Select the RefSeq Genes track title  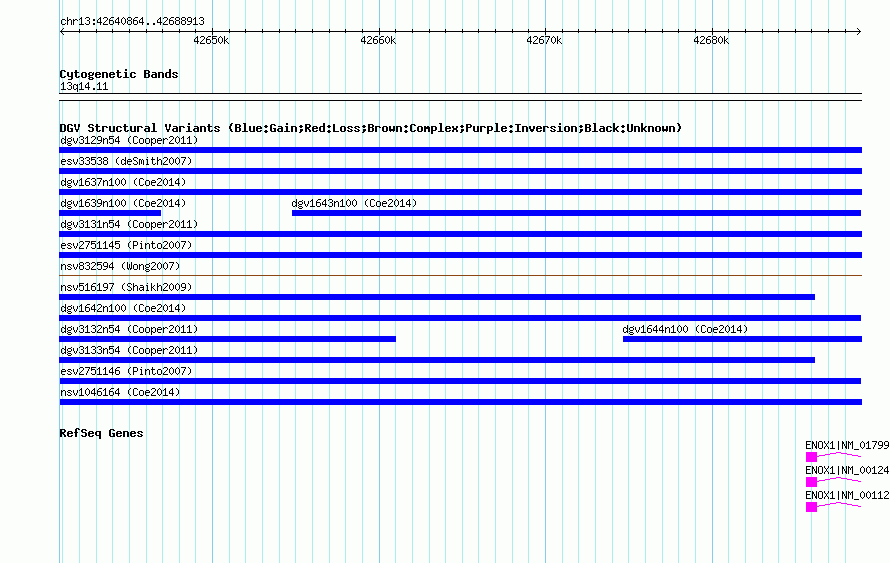tap(101, 433)
